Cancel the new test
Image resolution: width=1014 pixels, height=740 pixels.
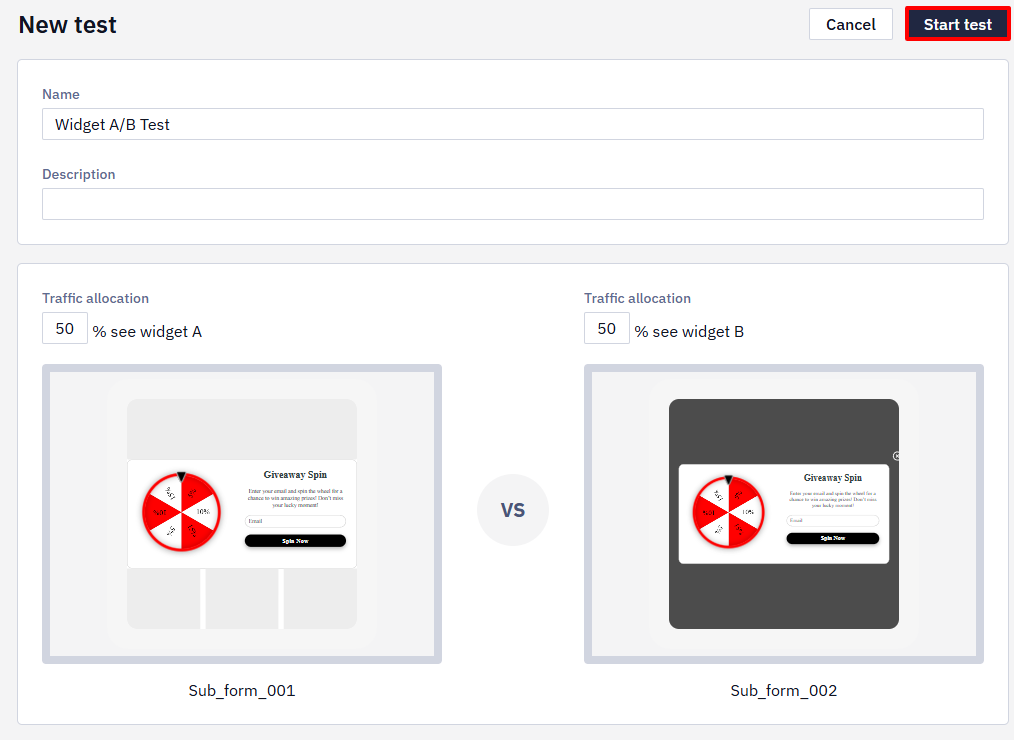[x=850, y=25]
